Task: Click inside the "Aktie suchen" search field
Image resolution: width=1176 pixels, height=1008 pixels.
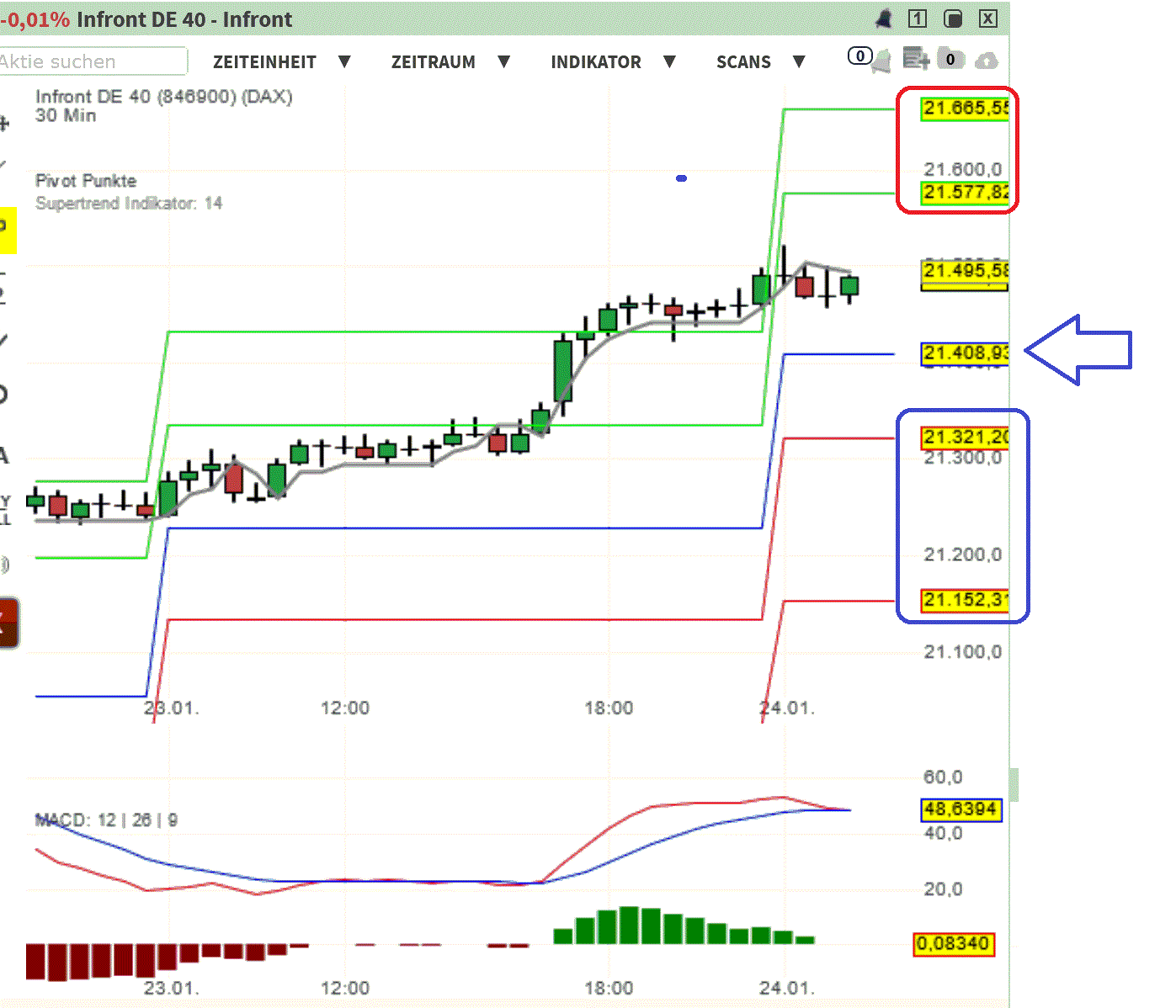Action: [x=93, y=61]
